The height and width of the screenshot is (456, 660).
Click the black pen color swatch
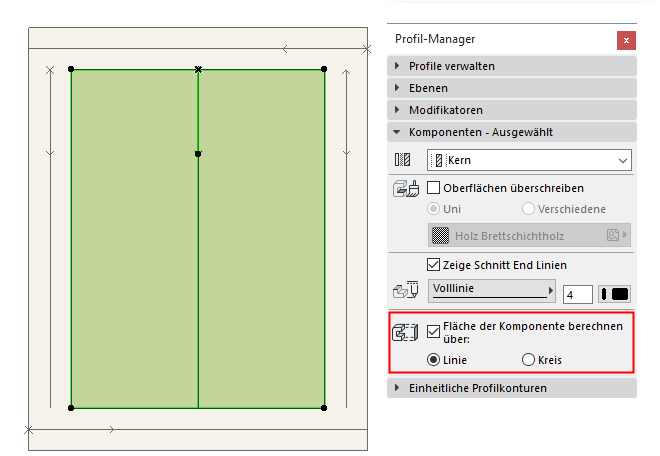pyautogui.click(x=615, y=294)
